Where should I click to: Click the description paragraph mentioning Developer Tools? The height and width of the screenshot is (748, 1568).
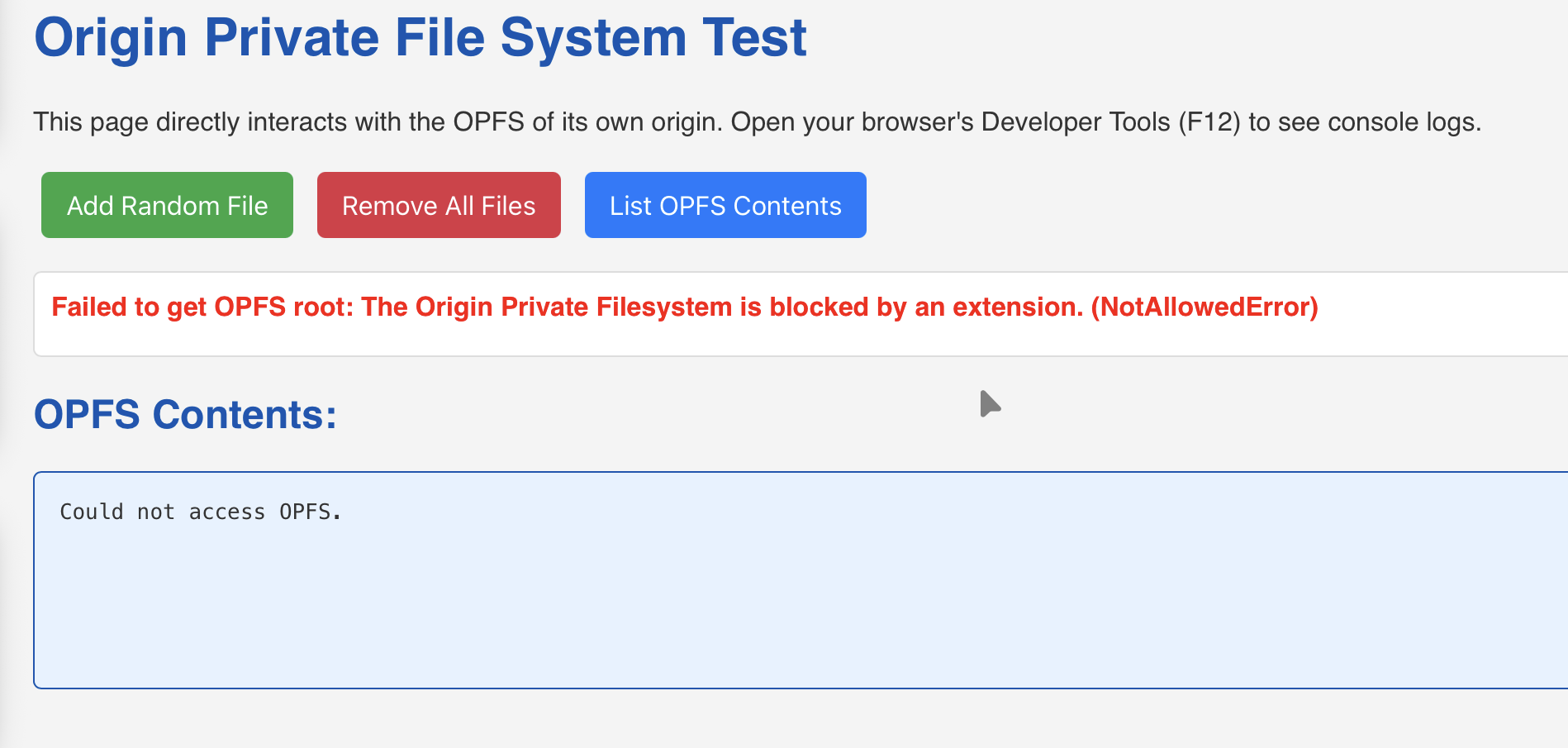click(x=758, y=122)
